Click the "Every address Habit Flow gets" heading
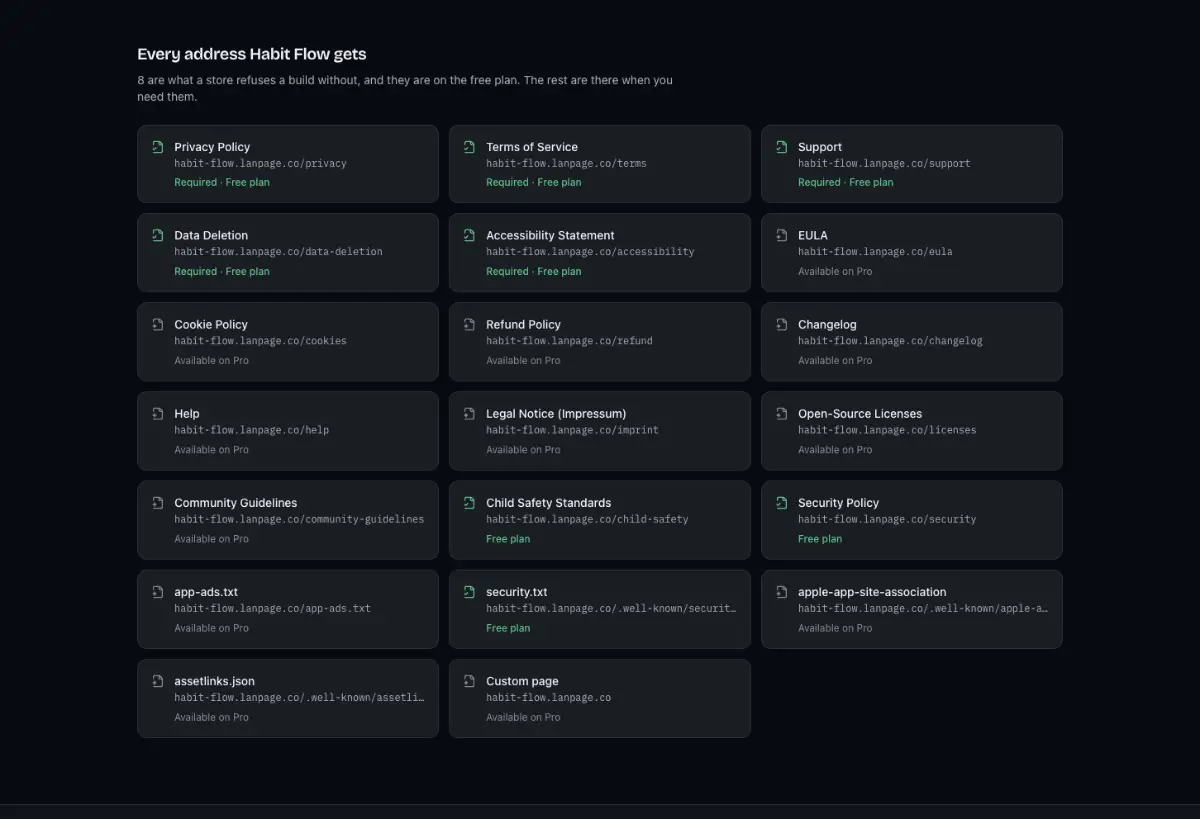1200x819 pixels. coord(252,54)
